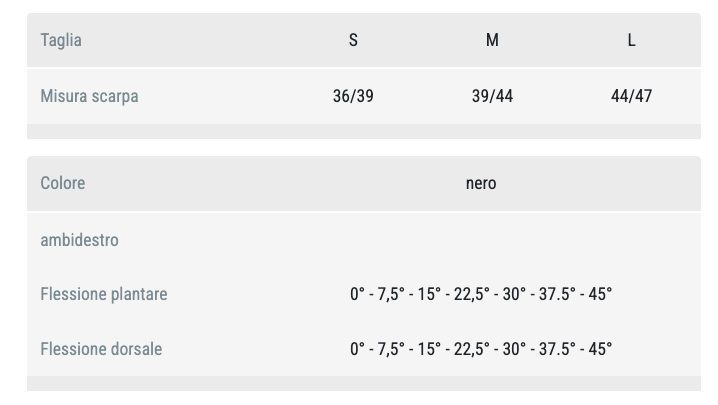Click the Flessione plantare label
This screenshot has width=718, height=405.
(x=104, y=295)
